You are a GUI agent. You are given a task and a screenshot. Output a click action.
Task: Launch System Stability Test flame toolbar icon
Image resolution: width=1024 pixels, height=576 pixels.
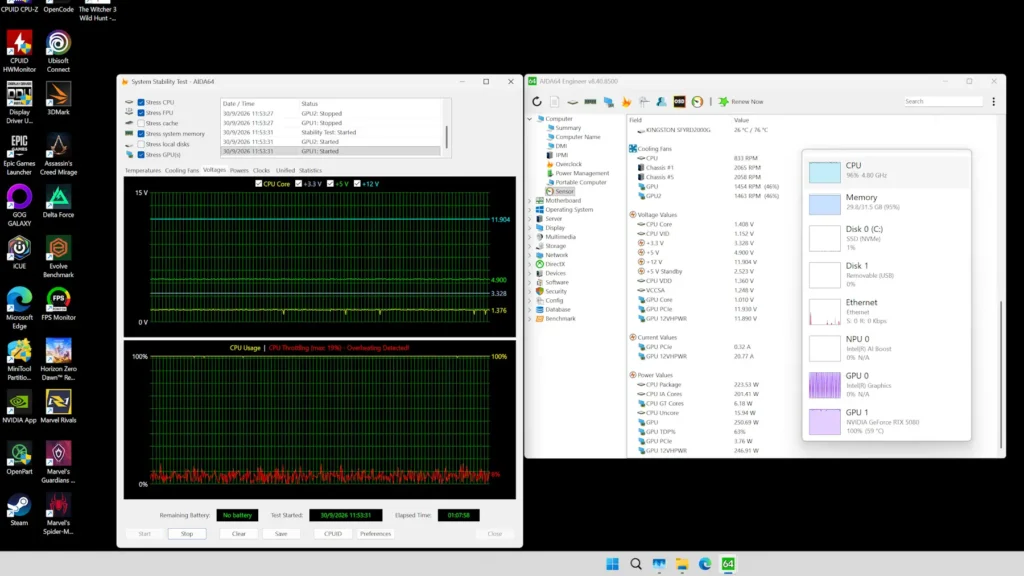coord(626,102)
